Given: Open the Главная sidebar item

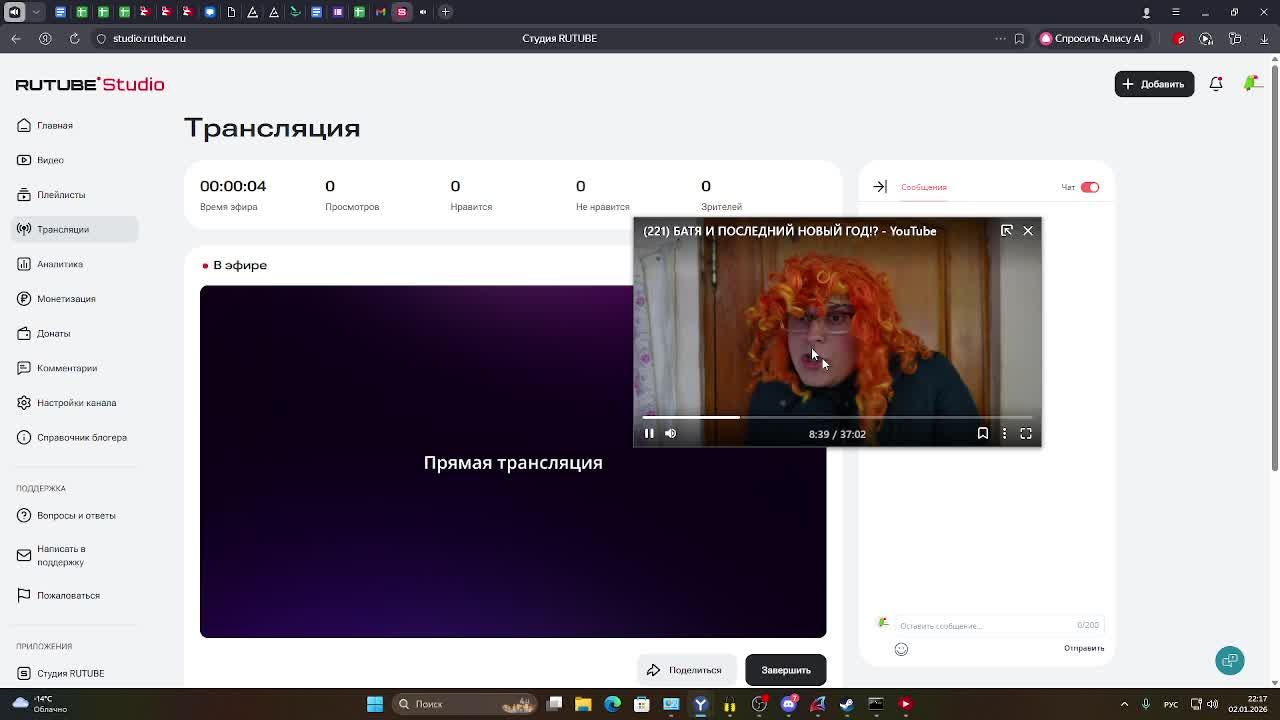Looking at the screenshot, I should pos(54,125).
